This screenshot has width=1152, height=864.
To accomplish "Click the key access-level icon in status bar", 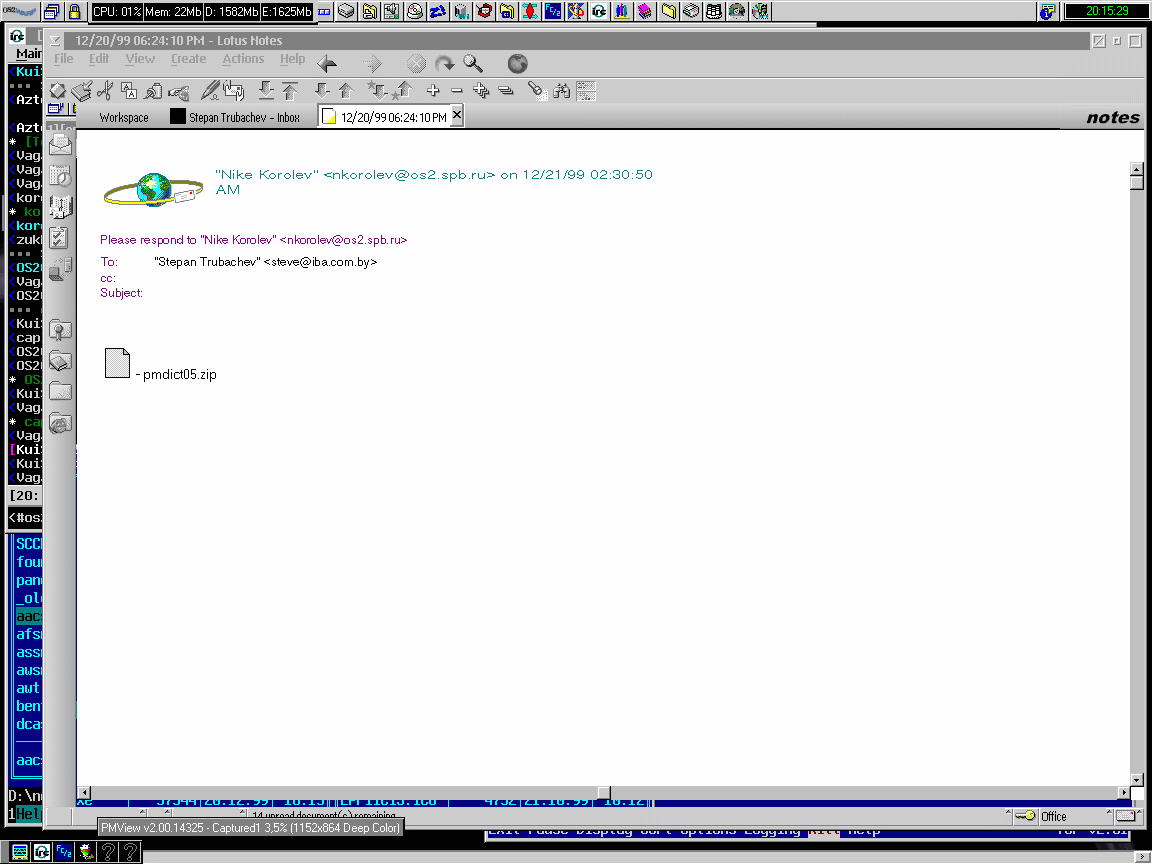I will pos(1026,816).
